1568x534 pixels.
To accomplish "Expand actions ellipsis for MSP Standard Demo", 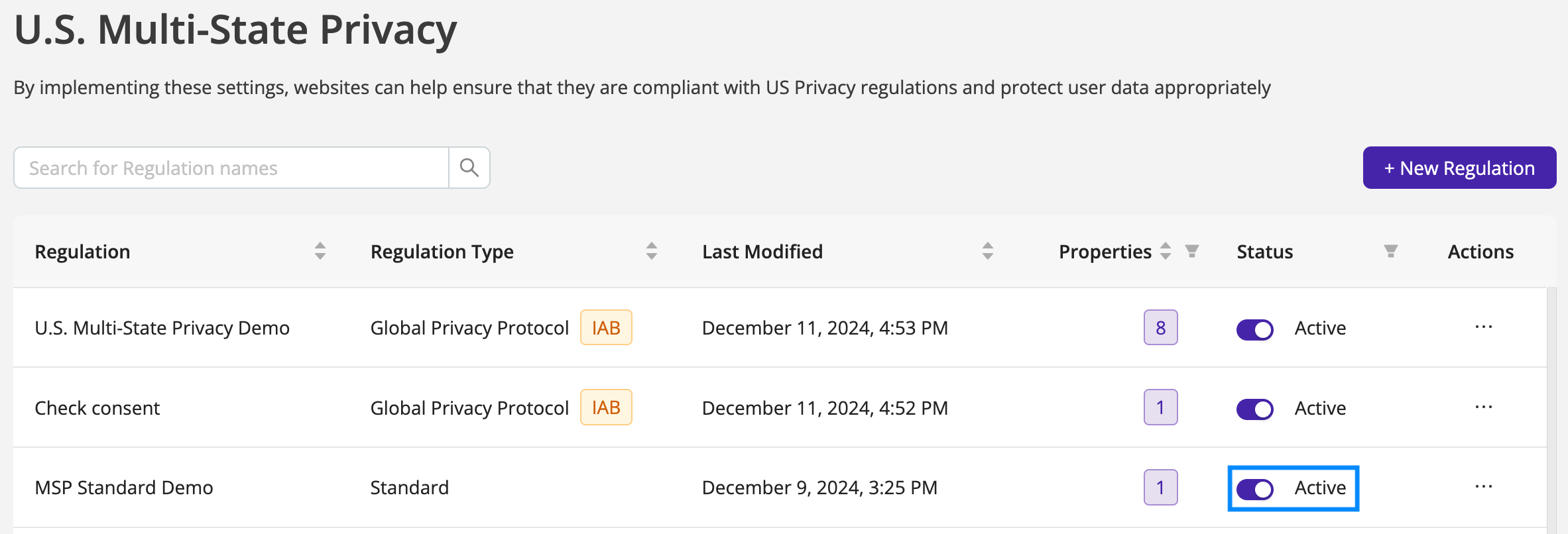I will [x=1484, y=487].
